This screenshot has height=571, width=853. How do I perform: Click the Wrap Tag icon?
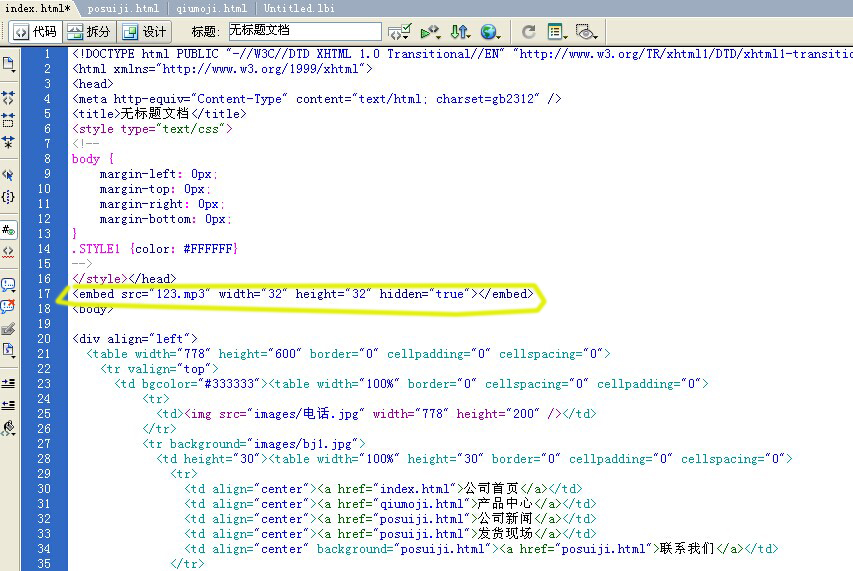8,329
